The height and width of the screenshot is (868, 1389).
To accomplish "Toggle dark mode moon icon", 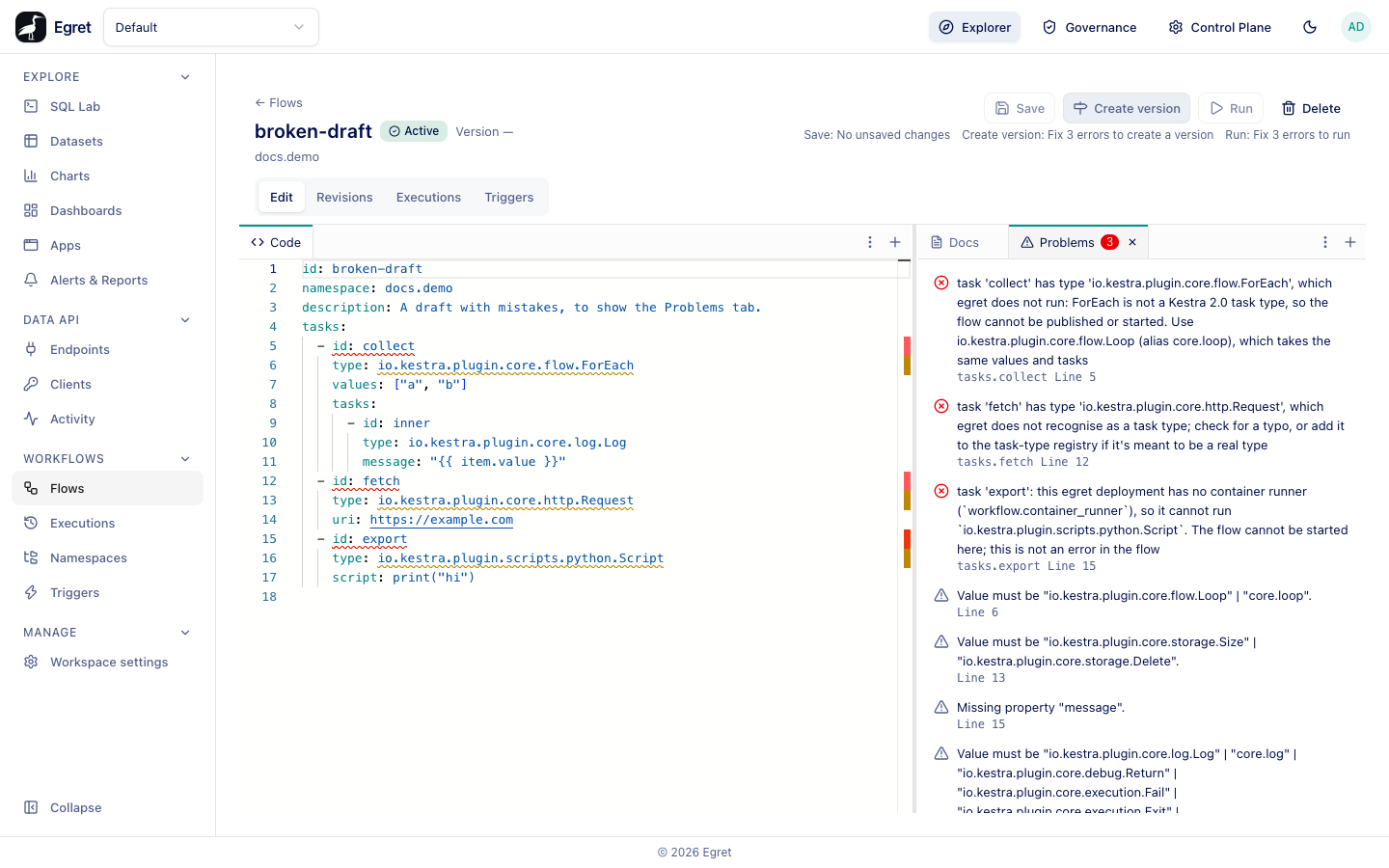I will [x=1310, y=27].
